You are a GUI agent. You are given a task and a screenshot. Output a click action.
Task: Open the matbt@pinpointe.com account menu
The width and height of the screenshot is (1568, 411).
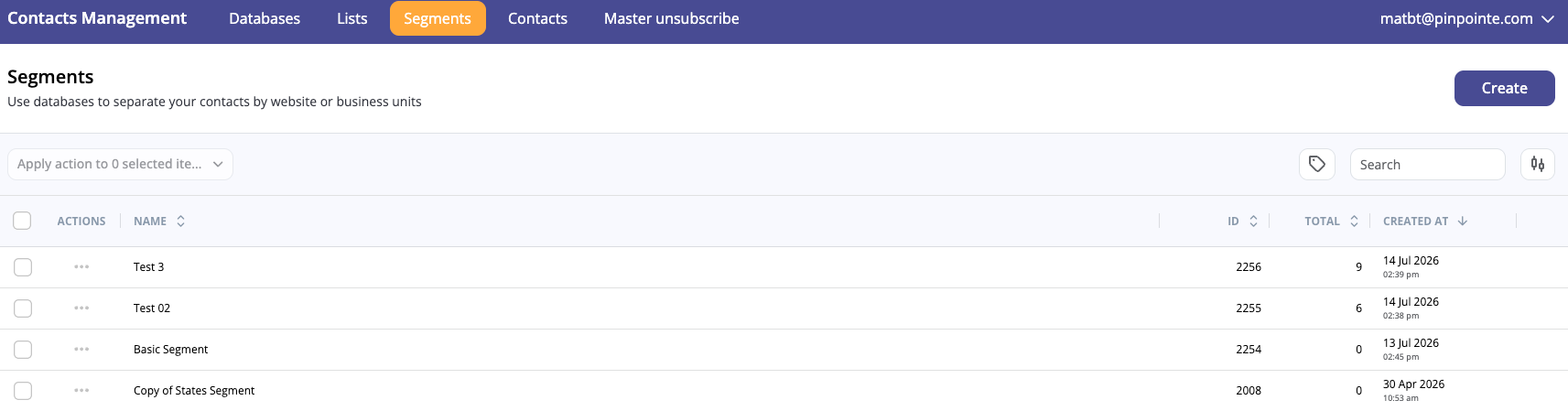[x=1466, y=18]
